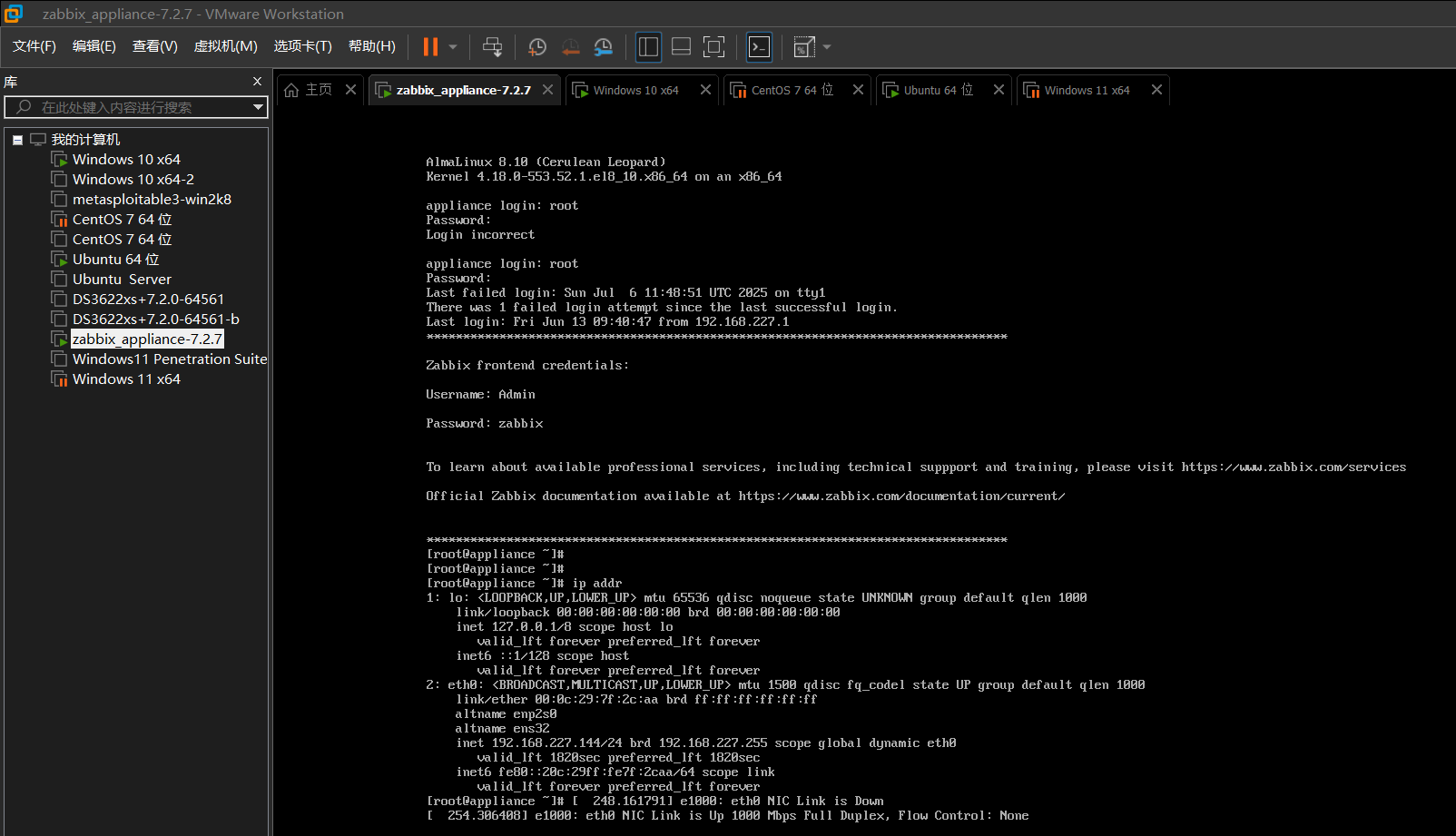
Task: Open the 虚拟机(M) menu
Action: (226, 46)
